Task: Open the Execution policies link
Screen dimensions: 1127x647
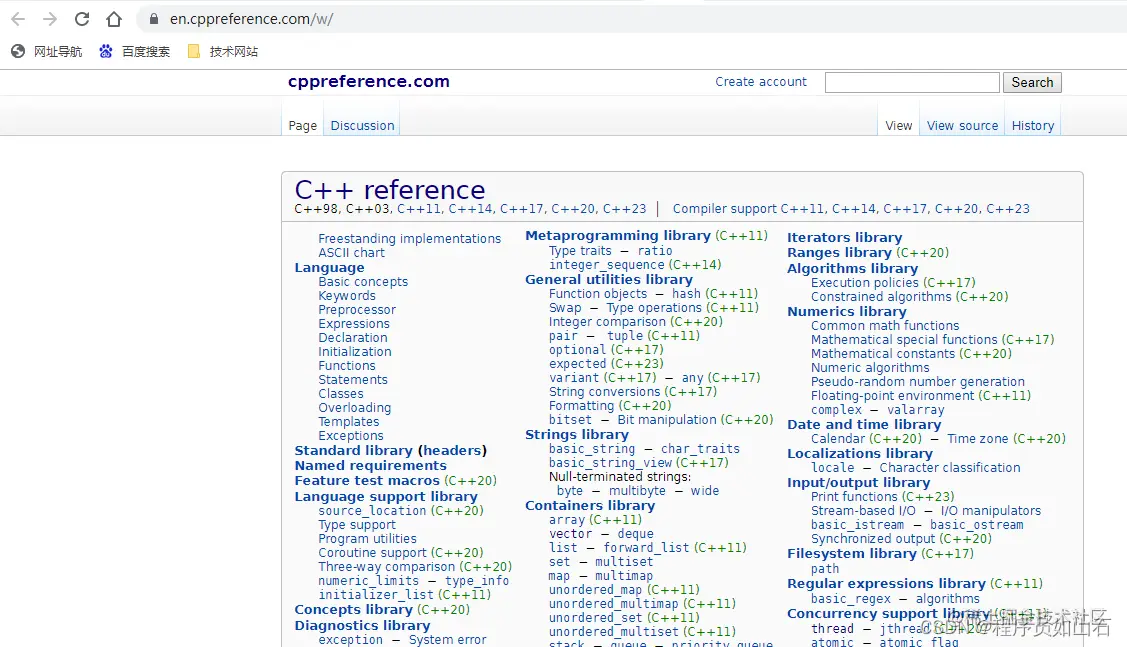Action: pos(865,283)
